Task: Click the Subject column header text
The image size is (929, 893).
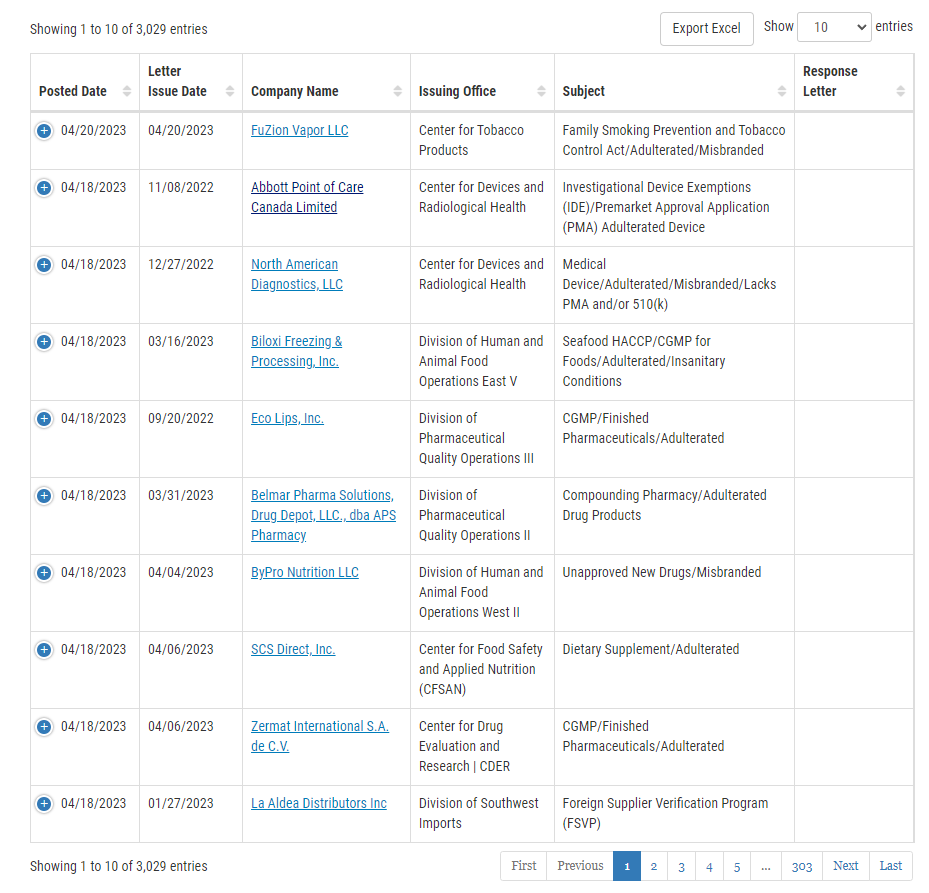Action: tap(584, 91)
